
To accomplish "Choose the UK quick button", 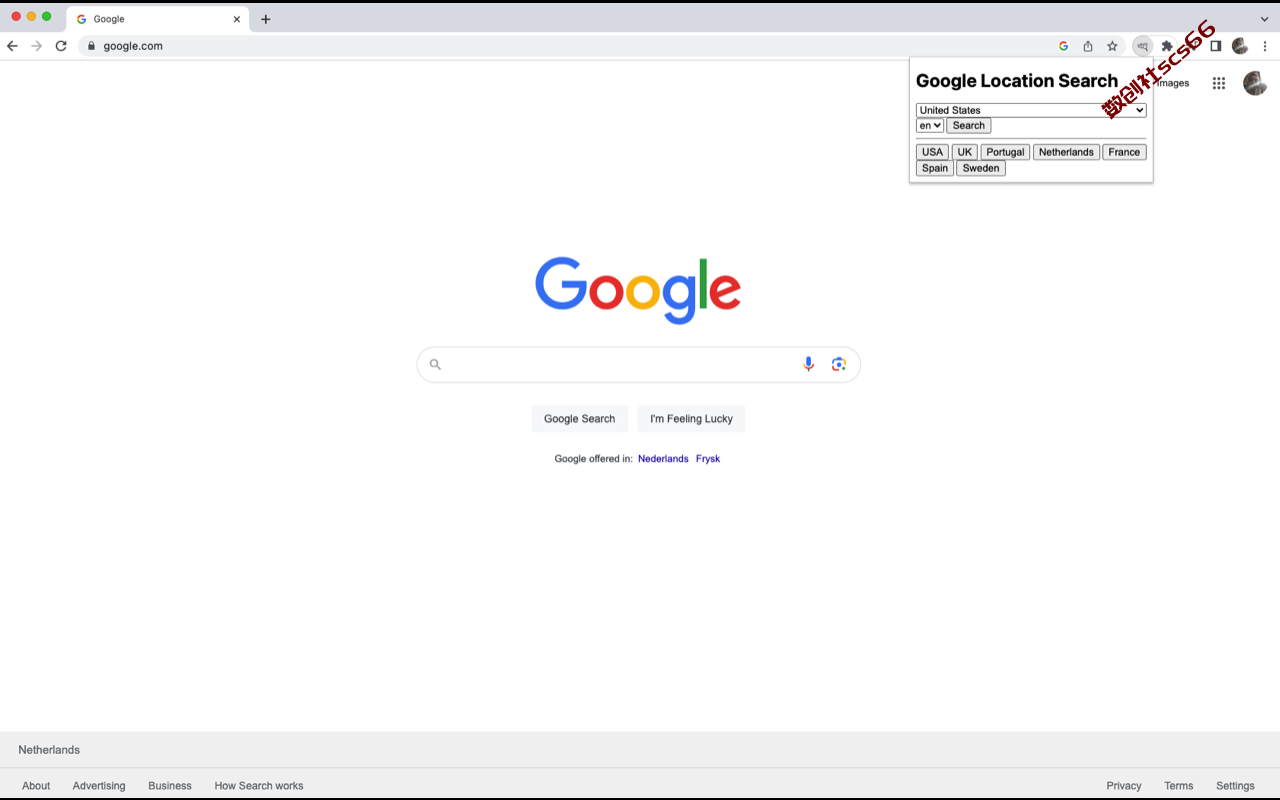I will 965,152.
